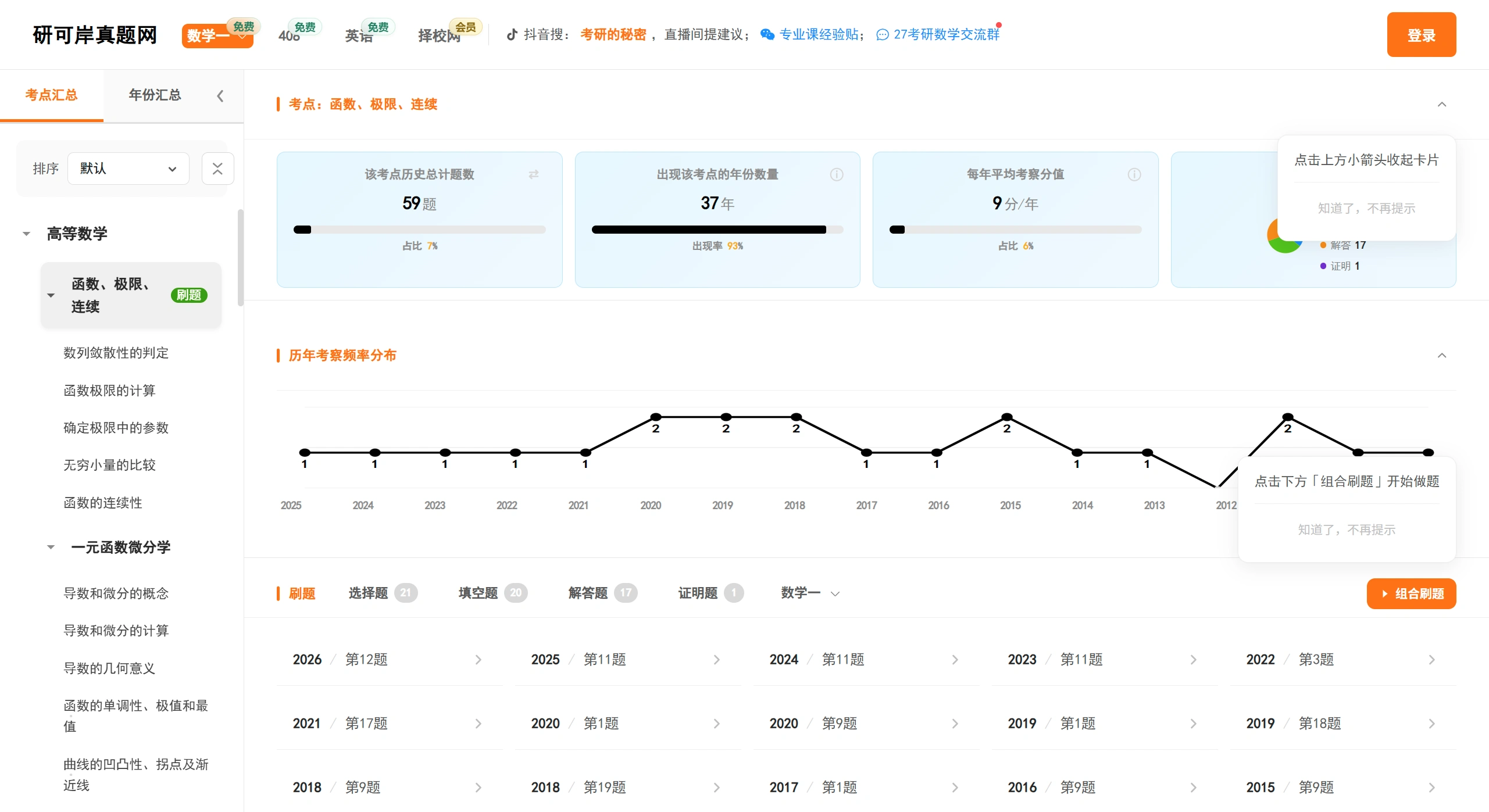The image size is (1489, 812).
Task: Collapse the 一元函数微分学 tree section
Action: pyautogui.click(x=49, y=547)
